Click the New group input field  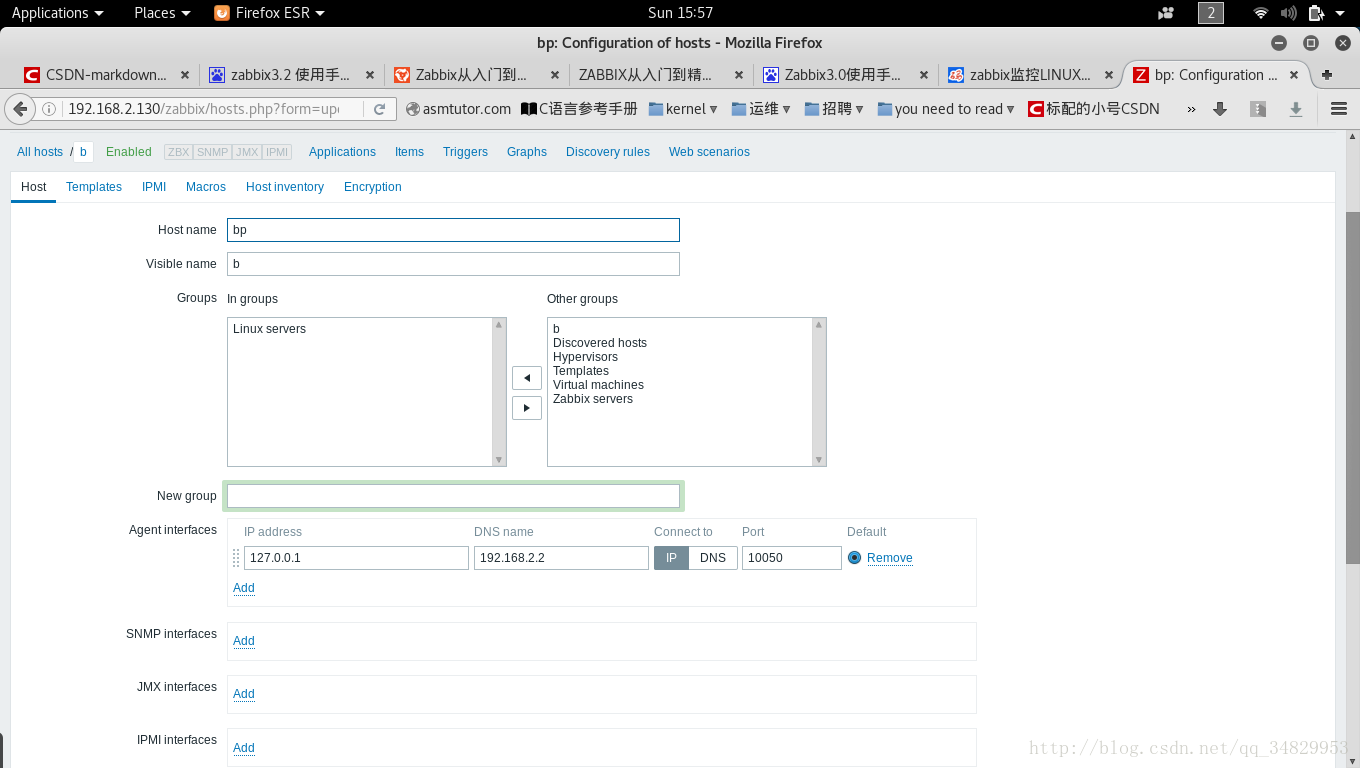(453, 496)
